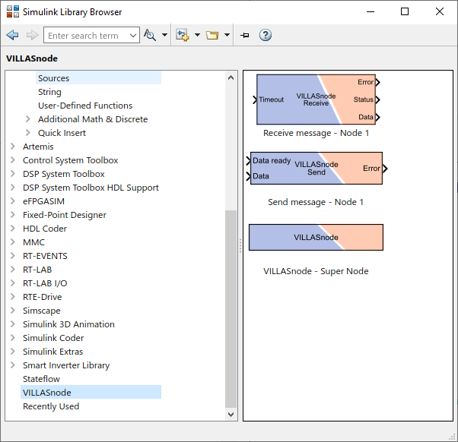Image resolution: width=458 pixels, height=442 pixels.
Task: Expand Control System Toolbox
Action: 13,160
